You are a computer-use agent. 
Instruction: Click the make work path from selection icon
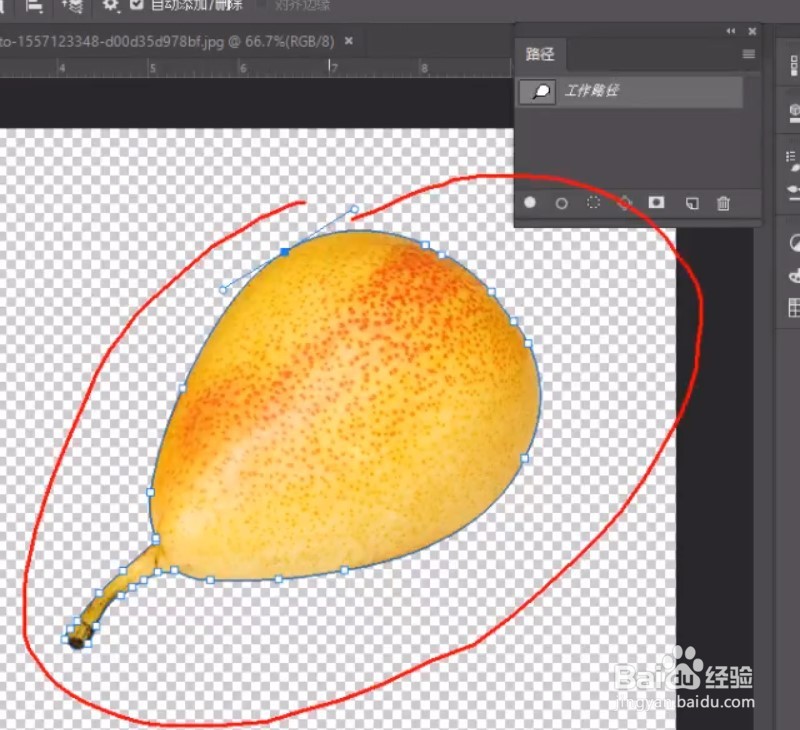pos(626,204)
